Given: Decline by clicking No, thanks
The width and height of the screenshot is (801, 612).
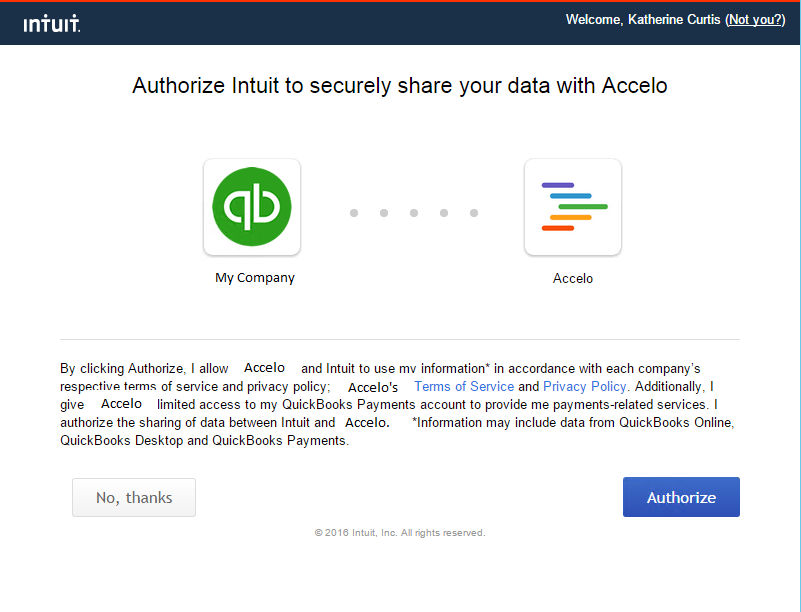Looking at the screenshot, I should click(x=133, y=497).
